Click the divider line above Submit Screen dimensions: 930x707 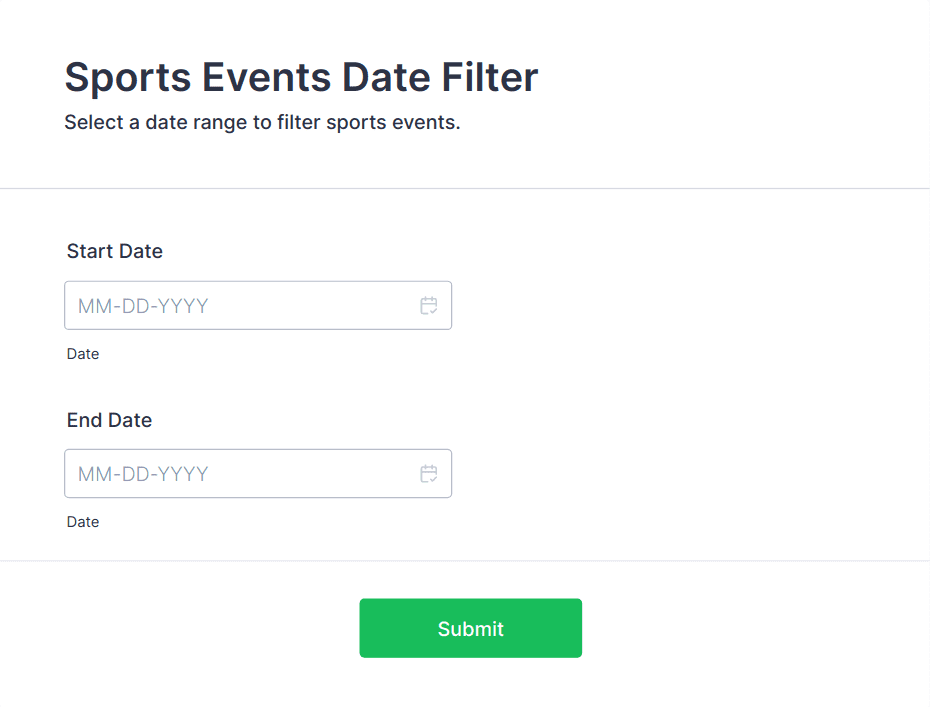(465, 561)
